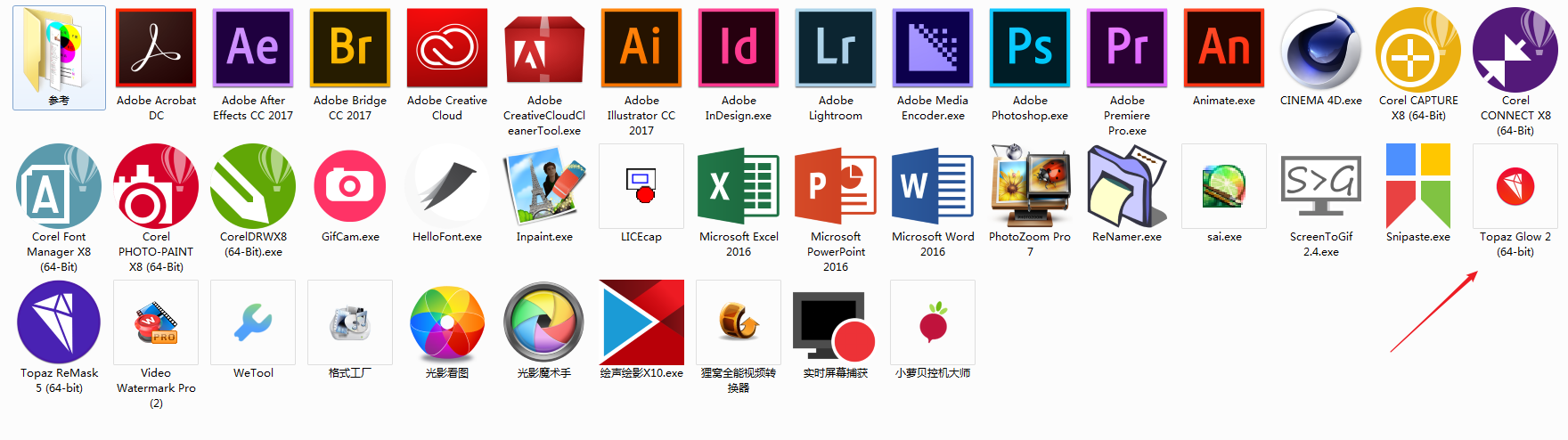1568x440 pixels.
Task: Click the Adobe Media Encoder.exe icon
Action: (x=933, y=48)
